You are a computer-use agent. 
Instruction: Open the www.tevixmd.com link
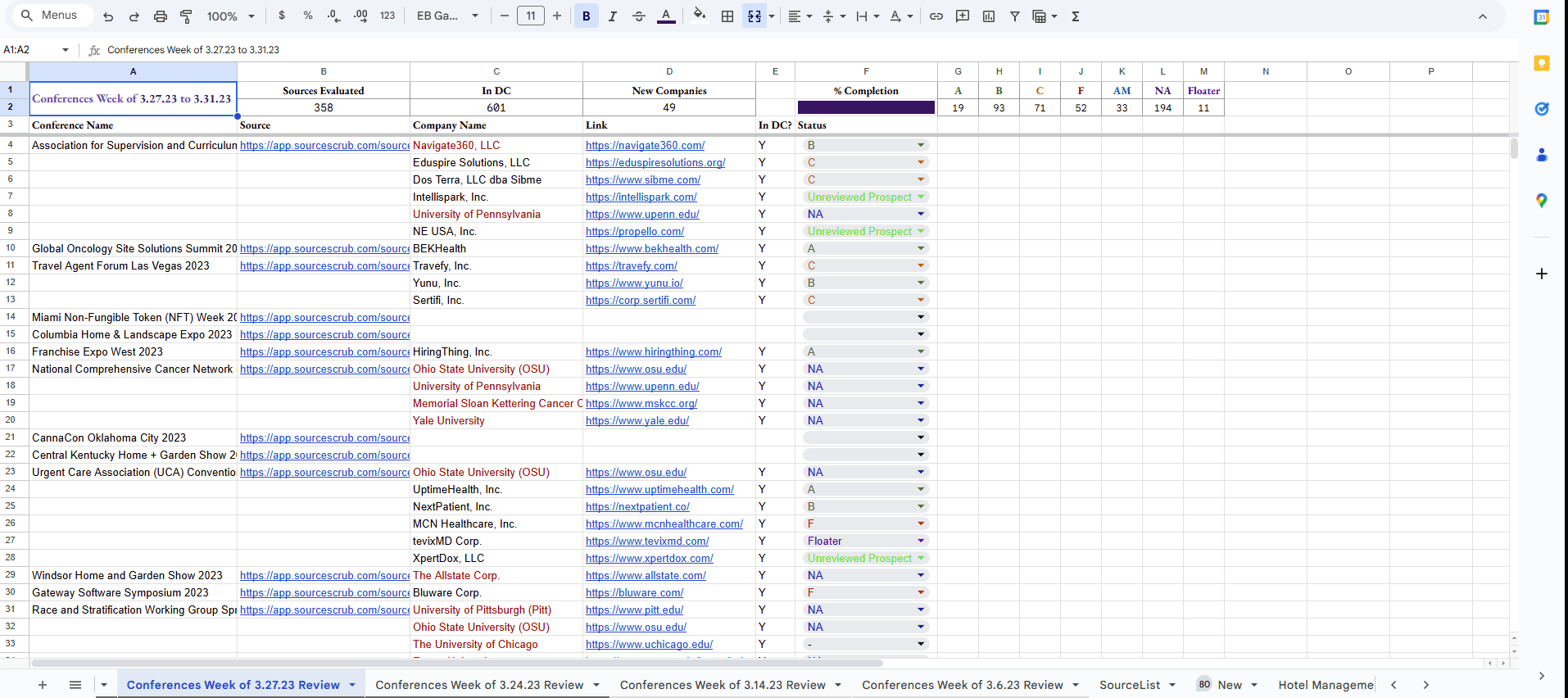[647, 542]
